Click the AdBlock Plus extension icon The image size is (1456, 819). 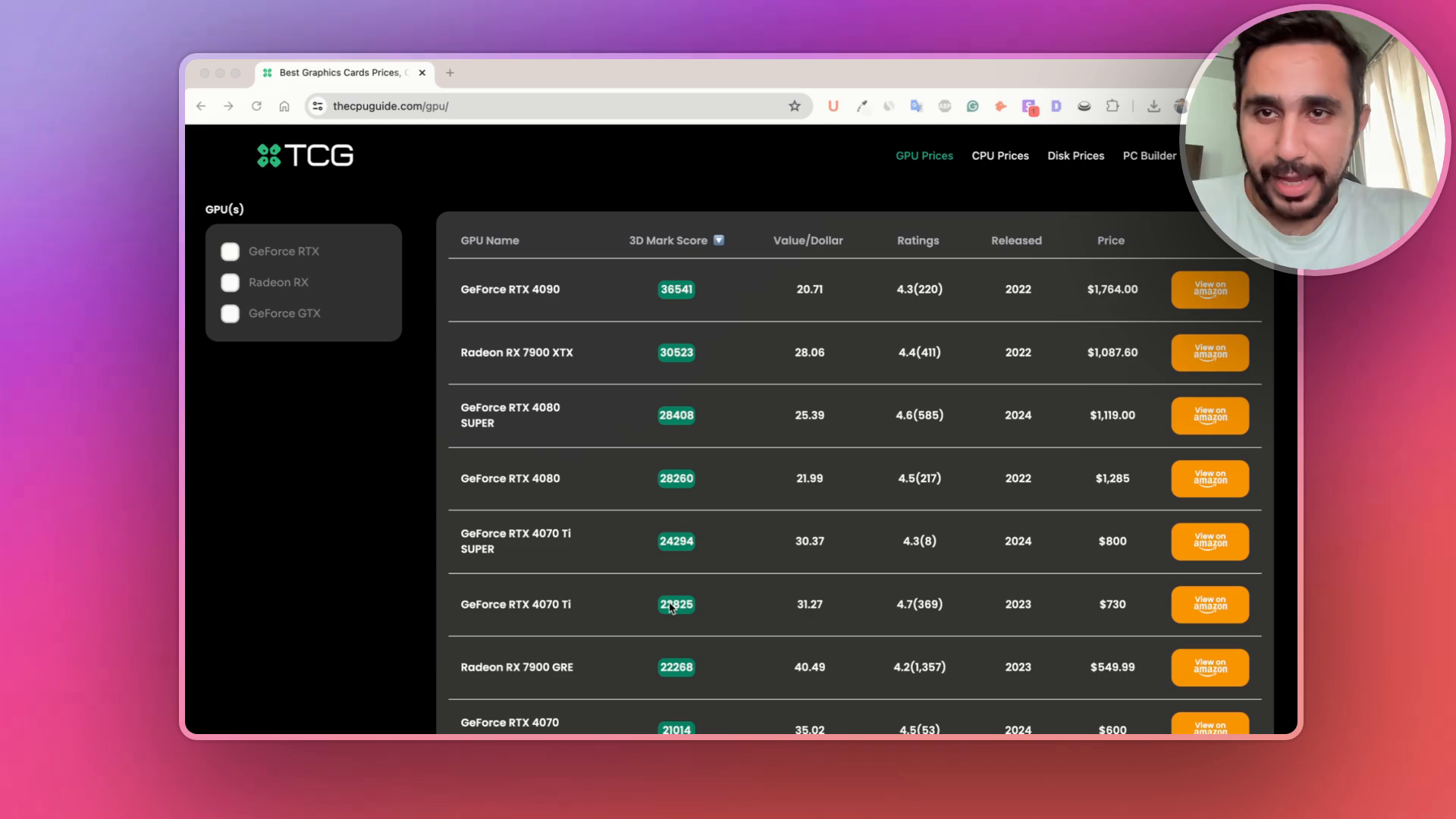click(x=944, y=106)
